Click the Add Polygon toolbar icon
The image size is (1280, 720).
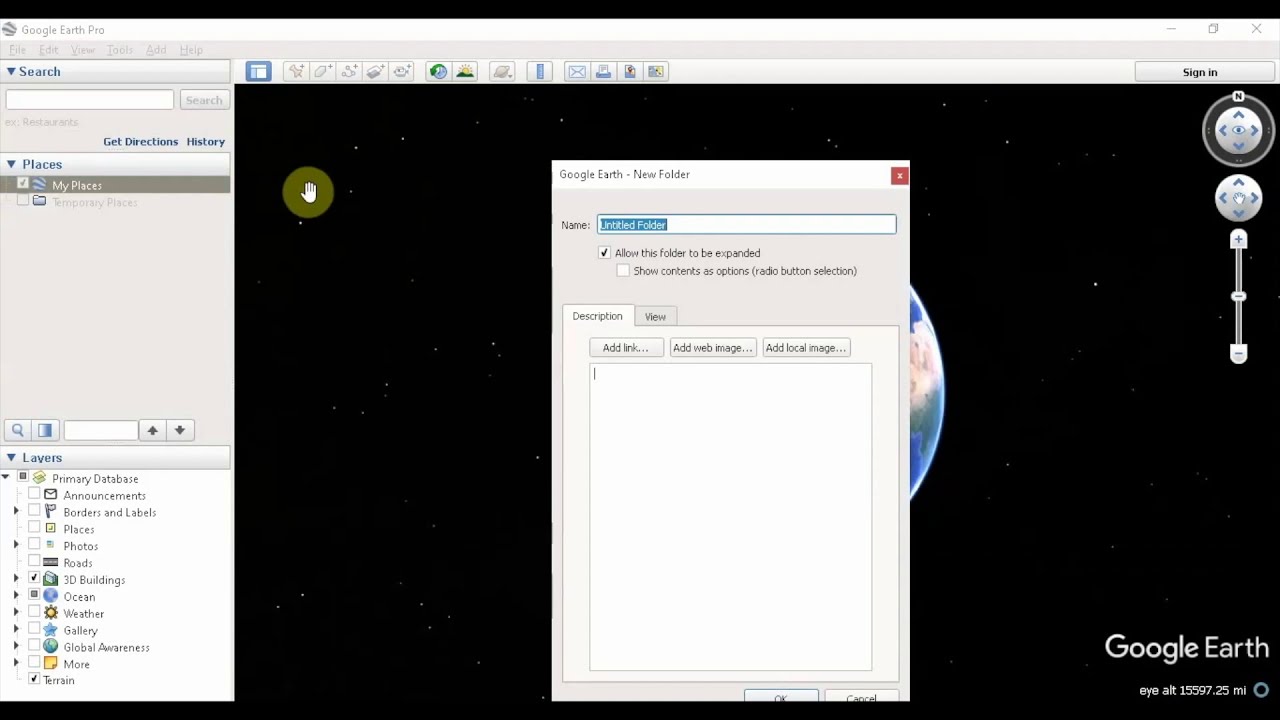pyautogui.click(x=322, y=71)
